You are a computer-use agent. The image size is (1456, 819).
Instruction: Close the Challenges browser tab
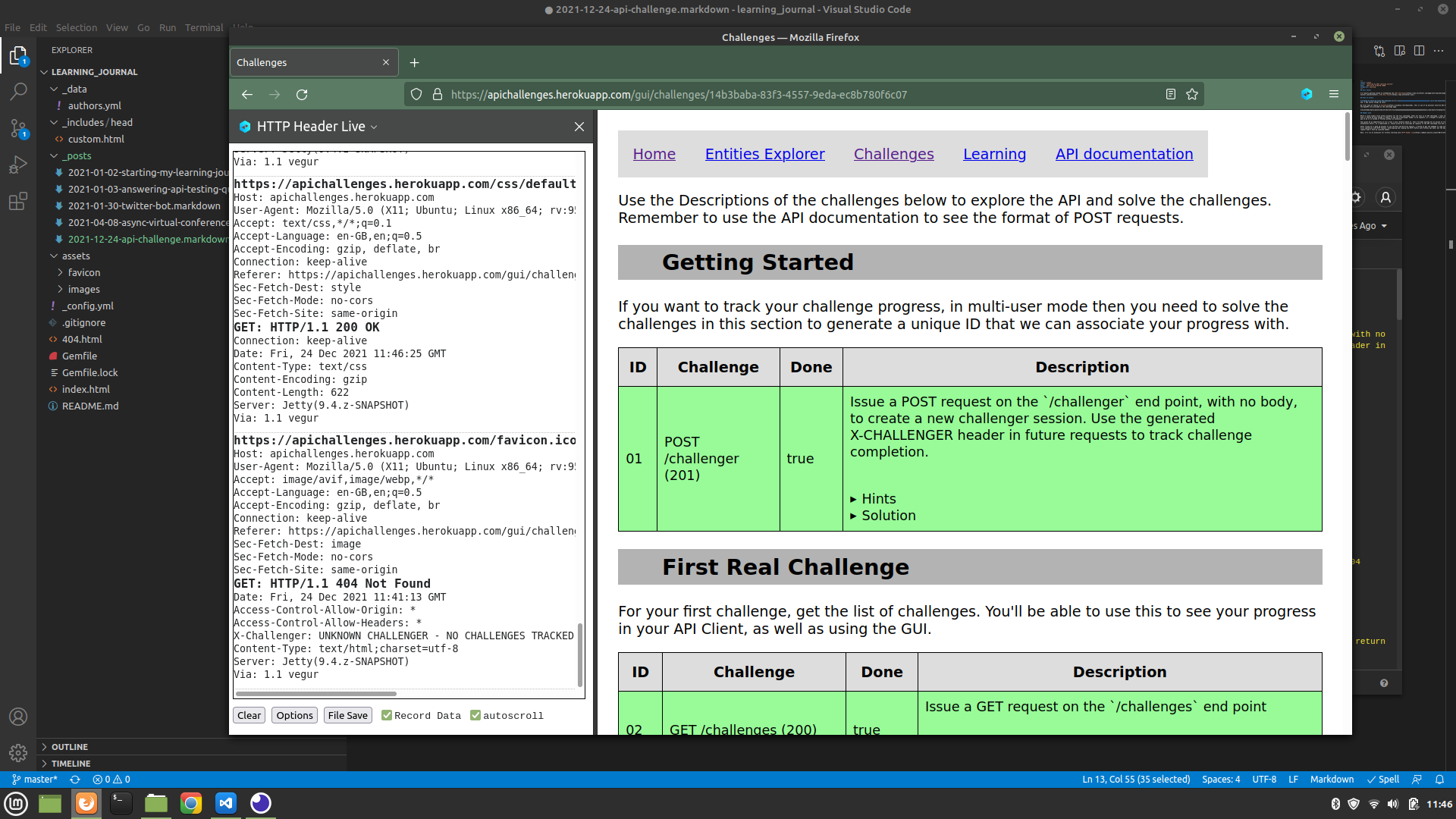click(x=386, y=63)
